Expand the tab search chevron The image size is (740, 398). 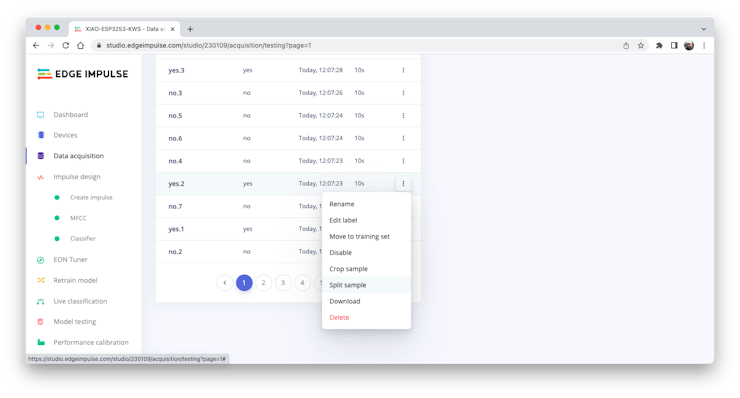click(x=704, y=29)
